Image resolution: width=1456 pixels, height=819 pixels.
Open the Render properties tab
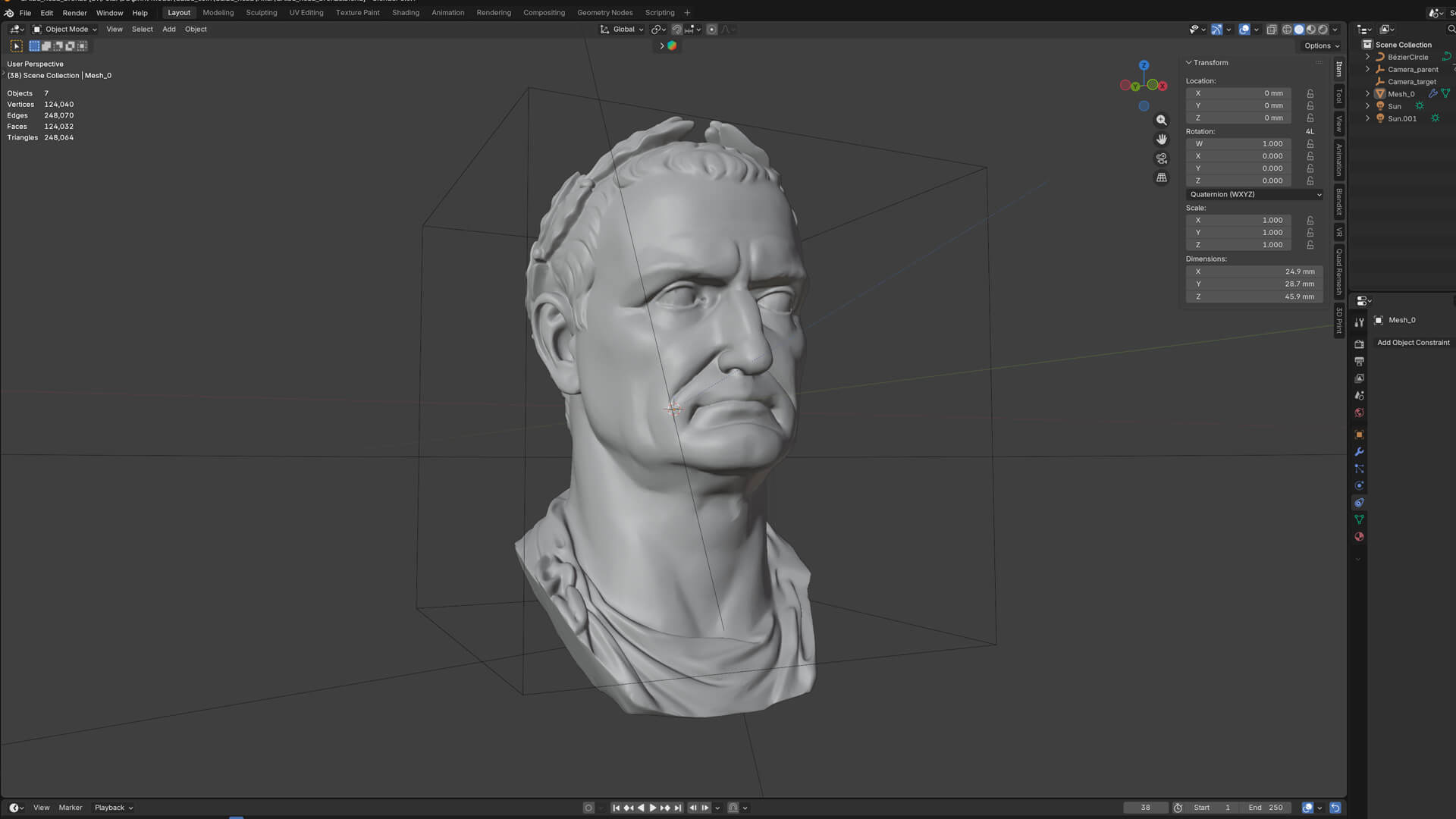click(1359, 344)
